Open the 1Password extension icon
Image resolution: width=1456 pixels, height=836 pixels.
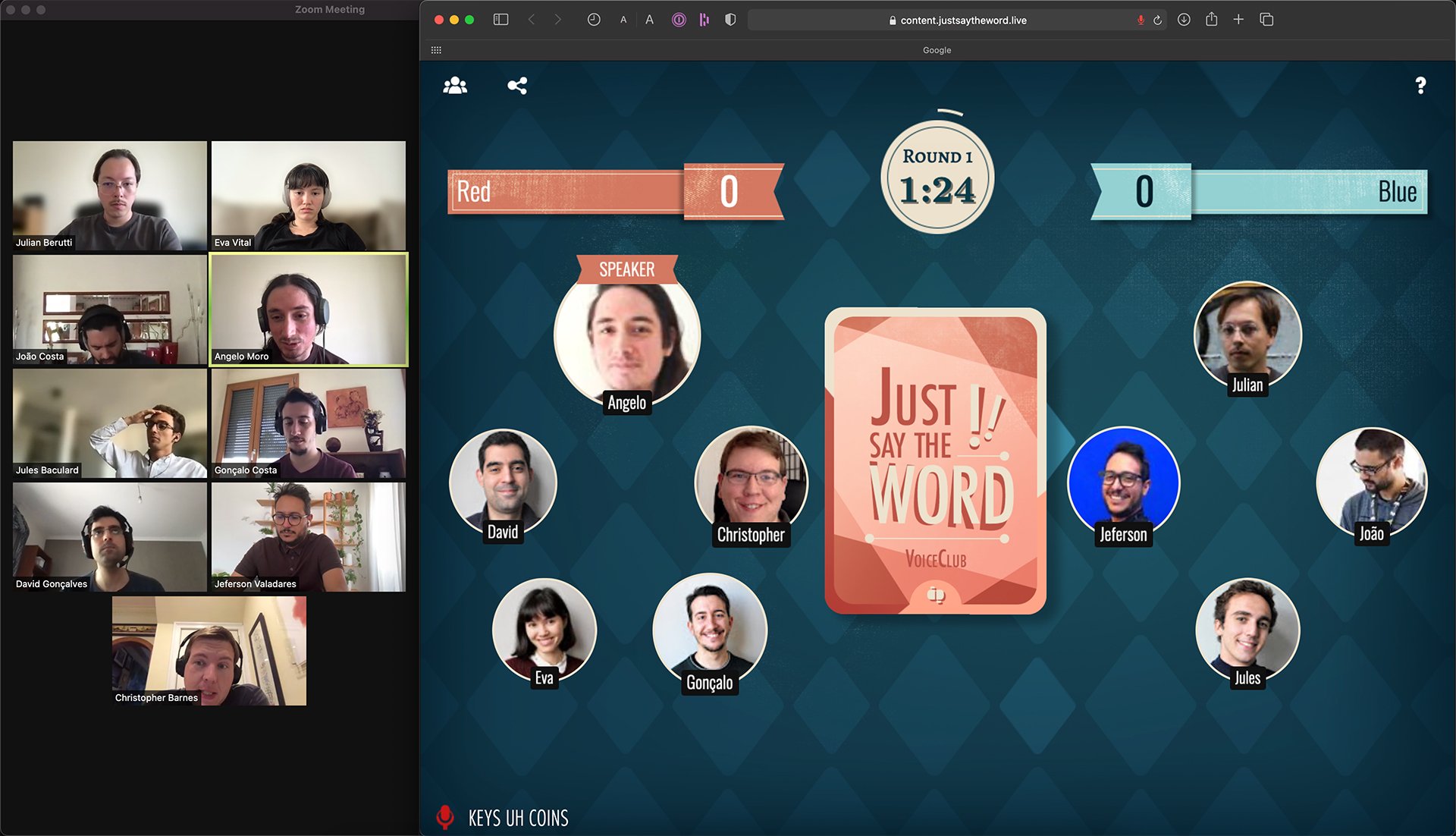pos(679,20)
